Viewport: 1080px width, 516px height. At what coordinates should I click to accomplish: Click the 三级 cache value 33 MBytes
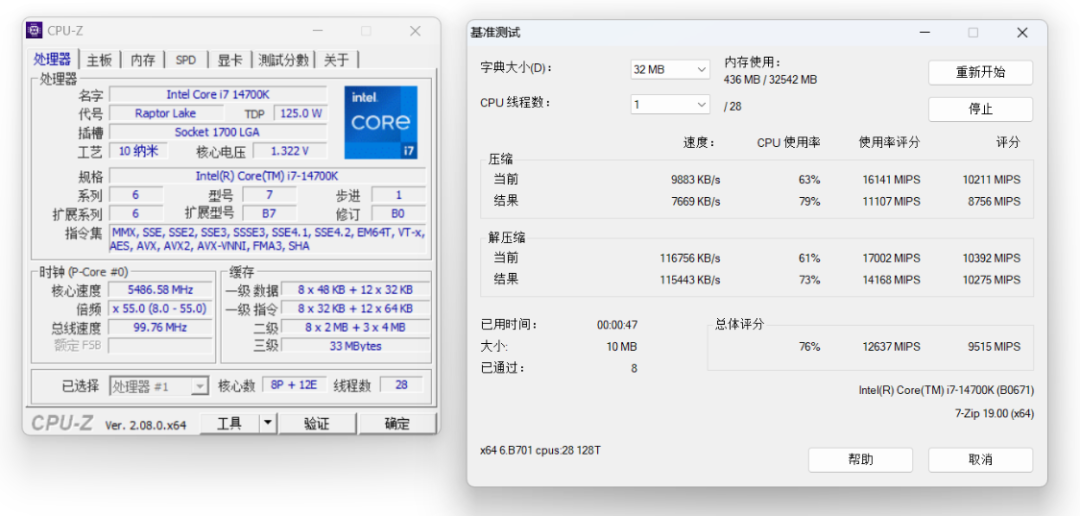coord(355,346)
